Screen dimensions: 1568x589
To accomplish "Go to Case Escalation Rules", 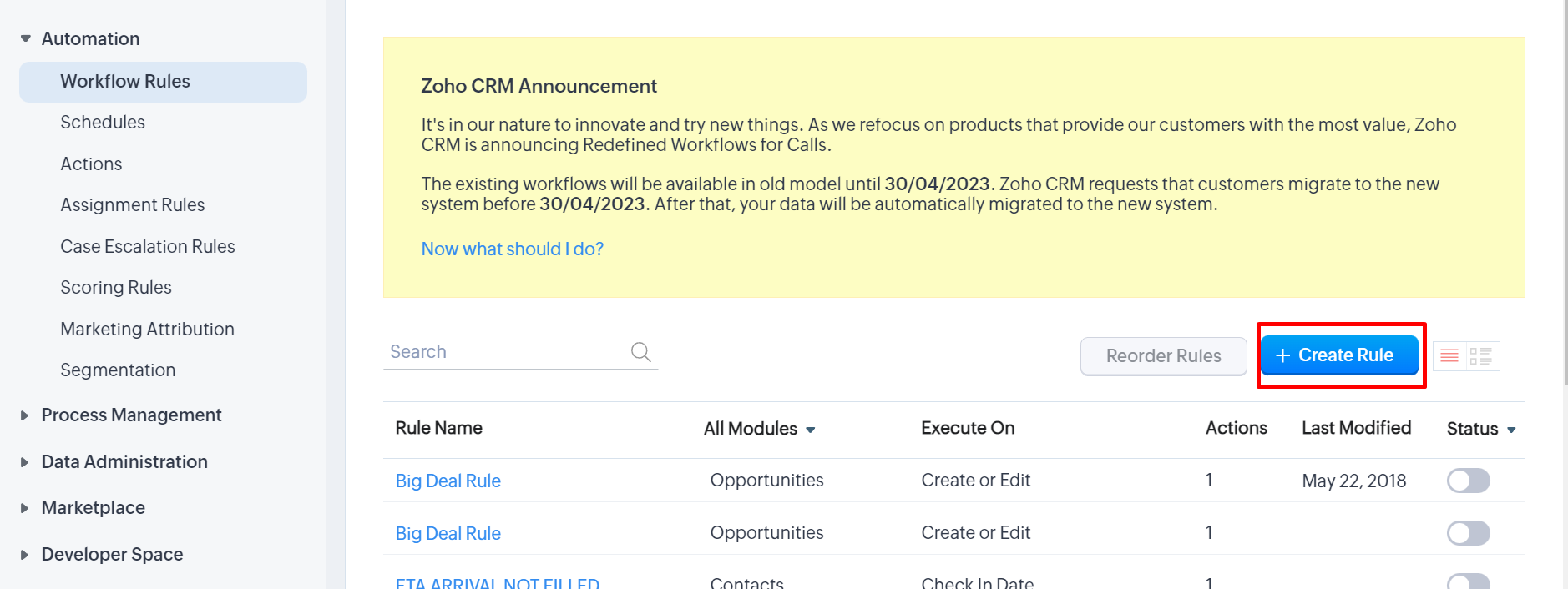I will tap(148, 247).
